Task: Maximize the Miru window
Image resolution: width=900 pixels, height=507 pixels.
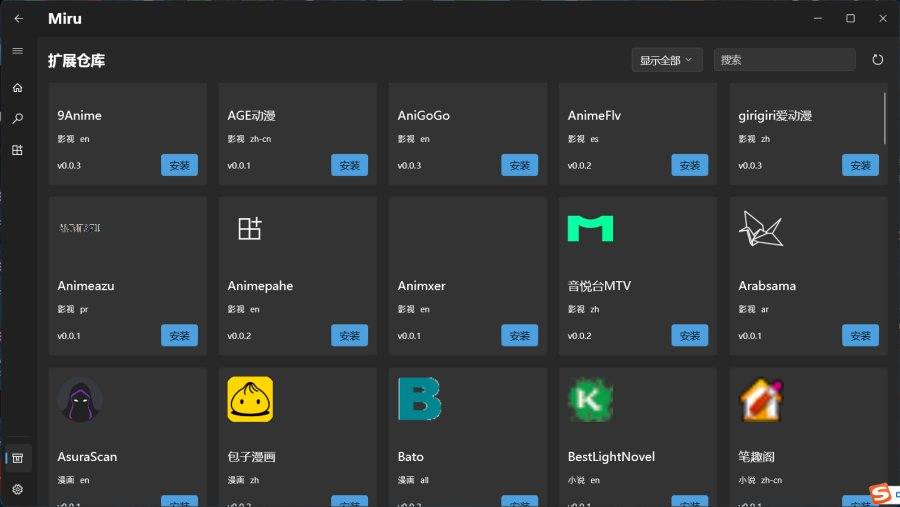Action: click(850, 18)
